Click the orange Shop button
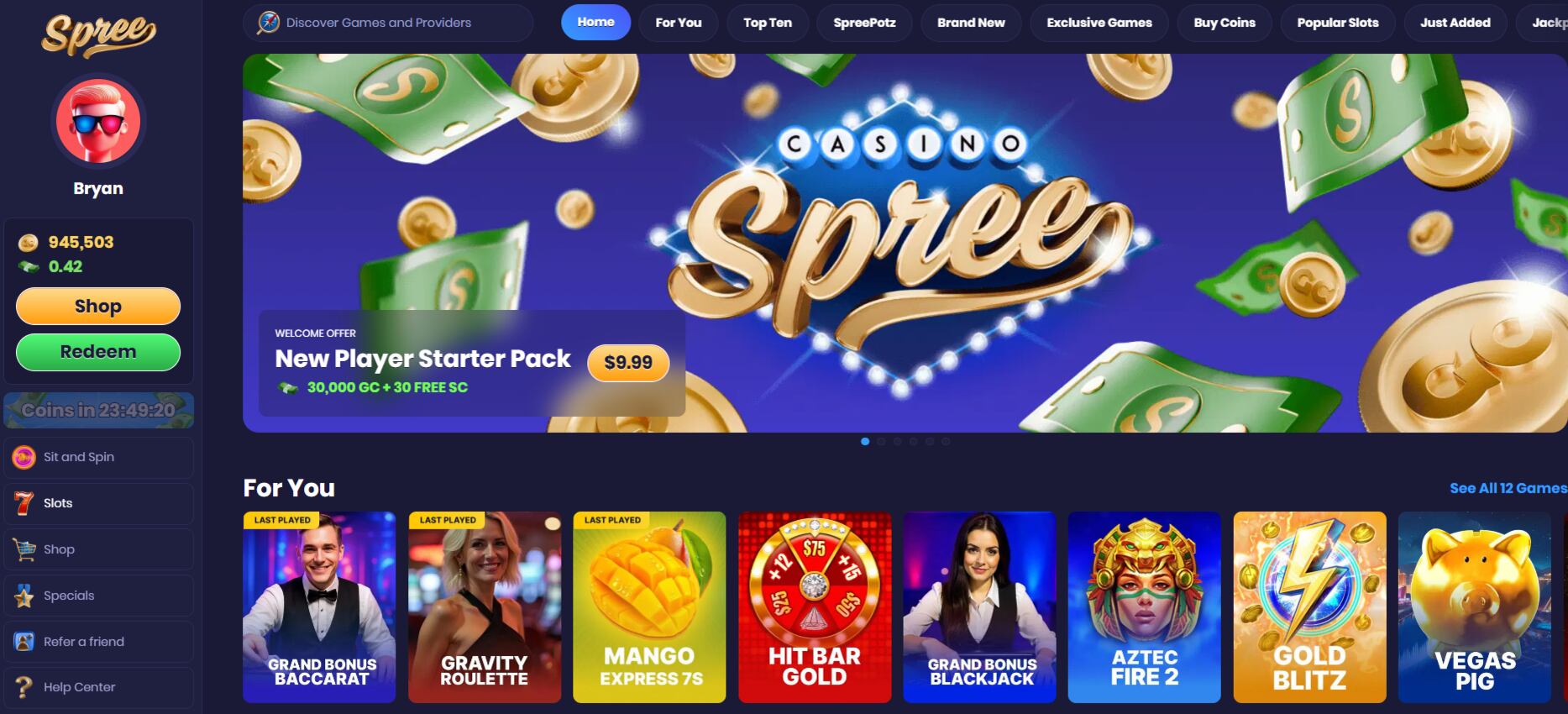Image resolution: width=1568 pixels, height=714 pixels. (98, 307)
